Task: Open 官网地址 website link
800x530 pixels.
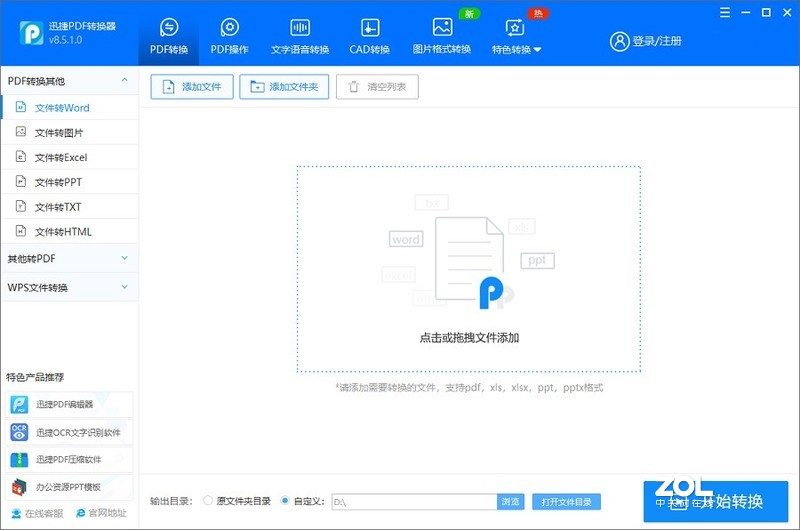Action: coord(101,513)
